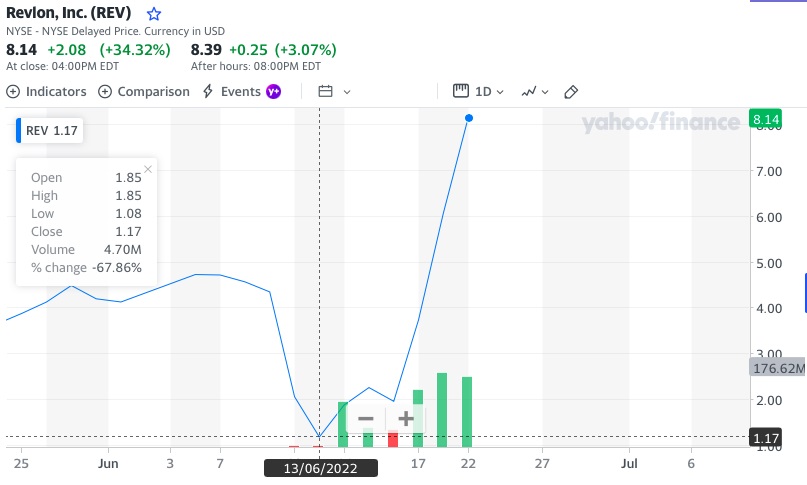Select the draw pencil tool
Screen dimensions: 807x485
pos(571,92)
